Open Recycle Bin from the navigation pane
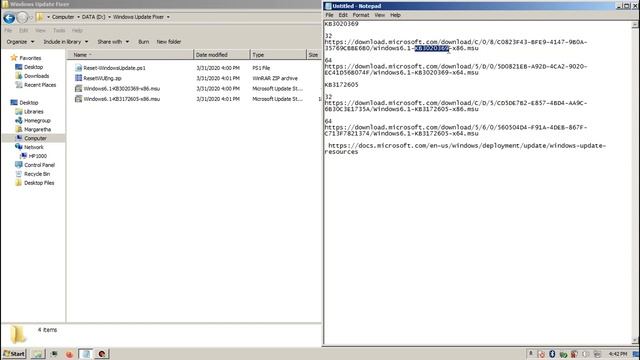The height and width of the screenshot is (360, 640). point(37,174)
